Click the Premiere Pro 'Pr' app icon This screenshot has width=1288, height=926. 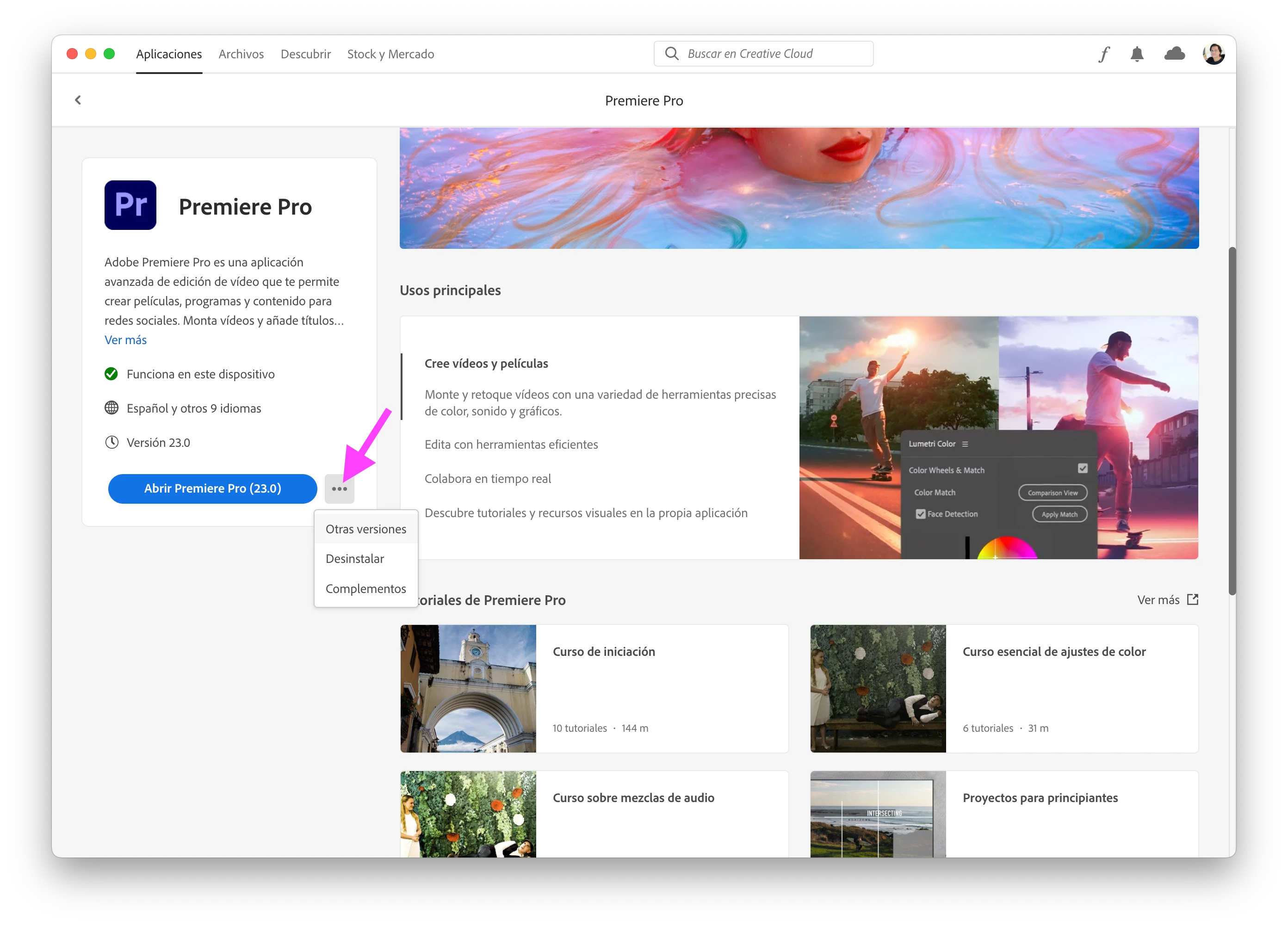coord(130,205)
